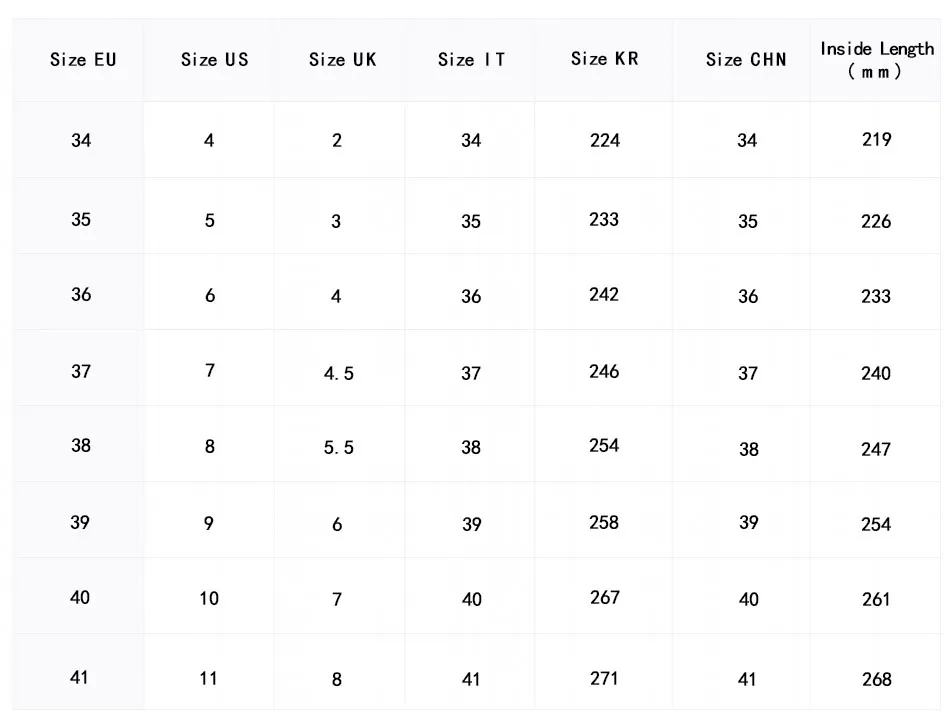This screenshot has height=728, width=951.
Task: Select the Size IT header cell
Action: 471,60
